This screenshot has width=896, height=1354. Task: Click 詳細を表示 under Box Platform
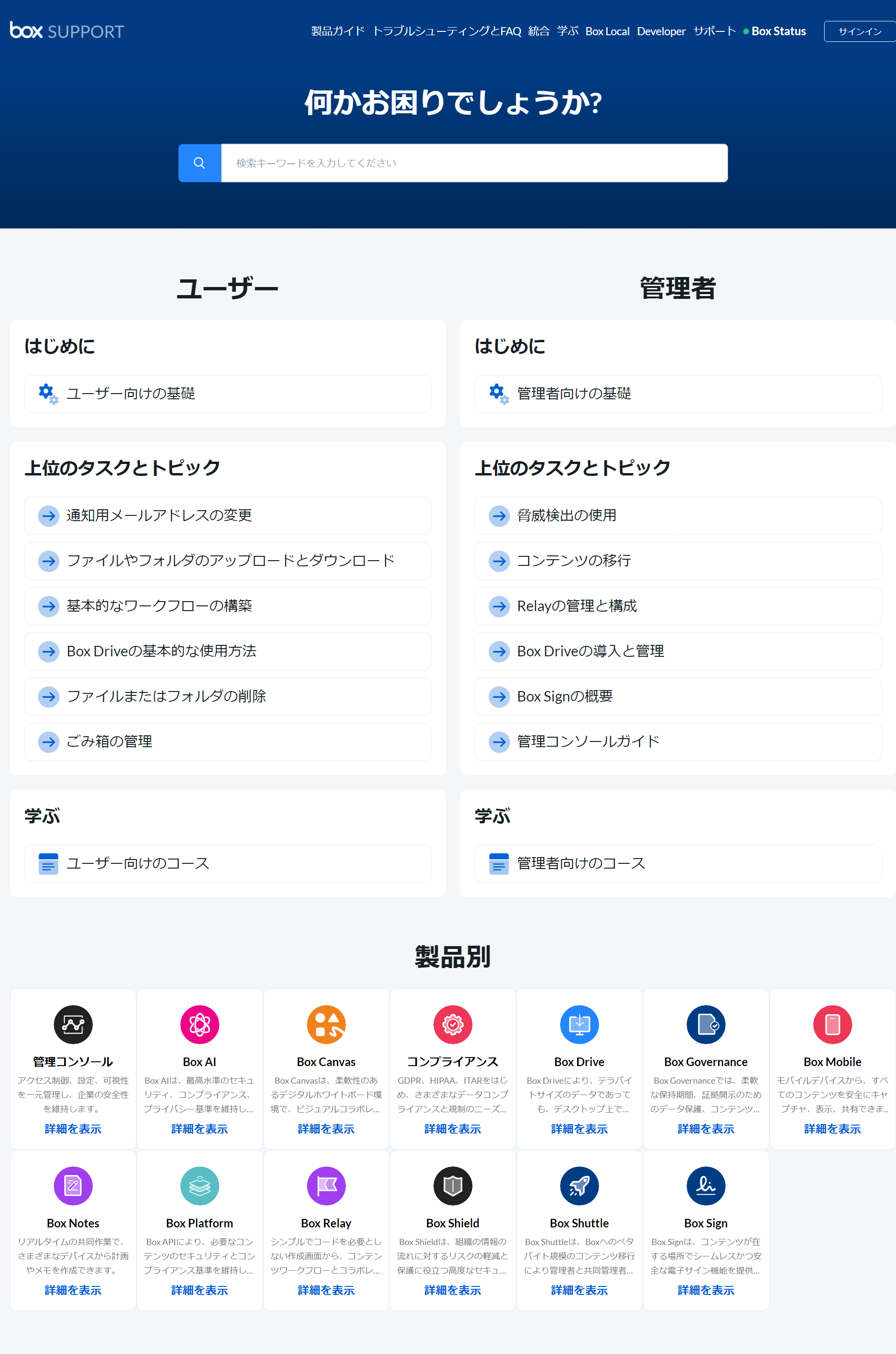click(x=199, y=1290)
